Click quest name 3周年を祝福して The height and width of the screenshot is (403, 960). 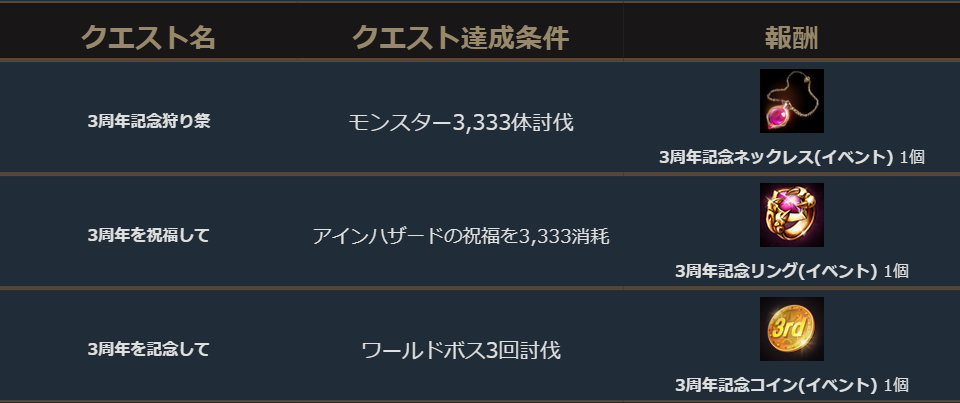[148, 235]
